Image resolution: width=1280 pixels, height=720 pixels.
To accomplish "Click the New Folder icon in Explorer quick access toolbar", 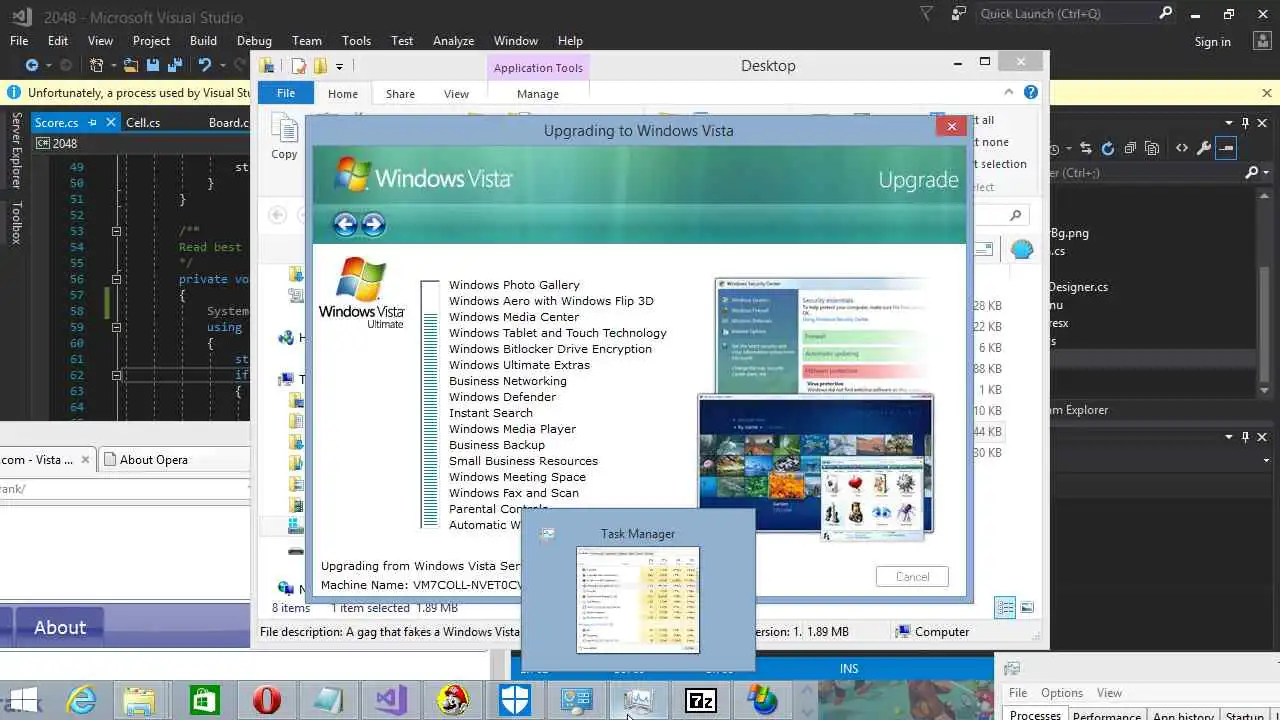I will (320, 66).
